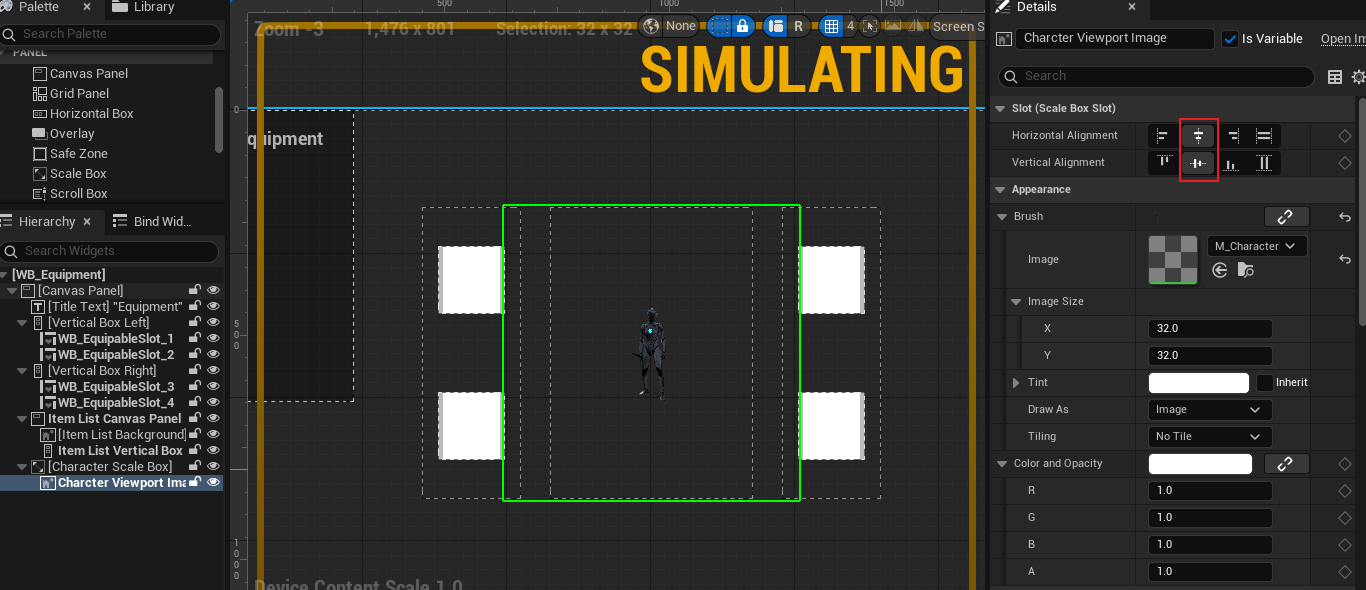Open the Tiling No Tile dropdown
The image size is (1366, 590).
[1210, 437]
